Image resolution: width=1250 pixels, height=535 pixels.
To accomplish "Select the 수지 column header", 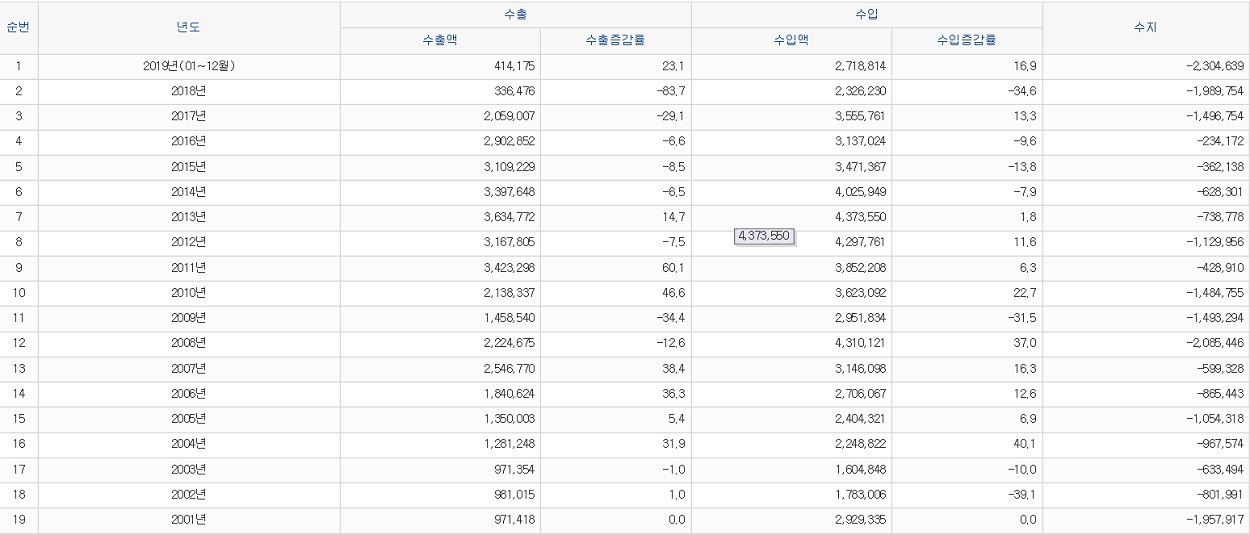I will pos(1146,28).
